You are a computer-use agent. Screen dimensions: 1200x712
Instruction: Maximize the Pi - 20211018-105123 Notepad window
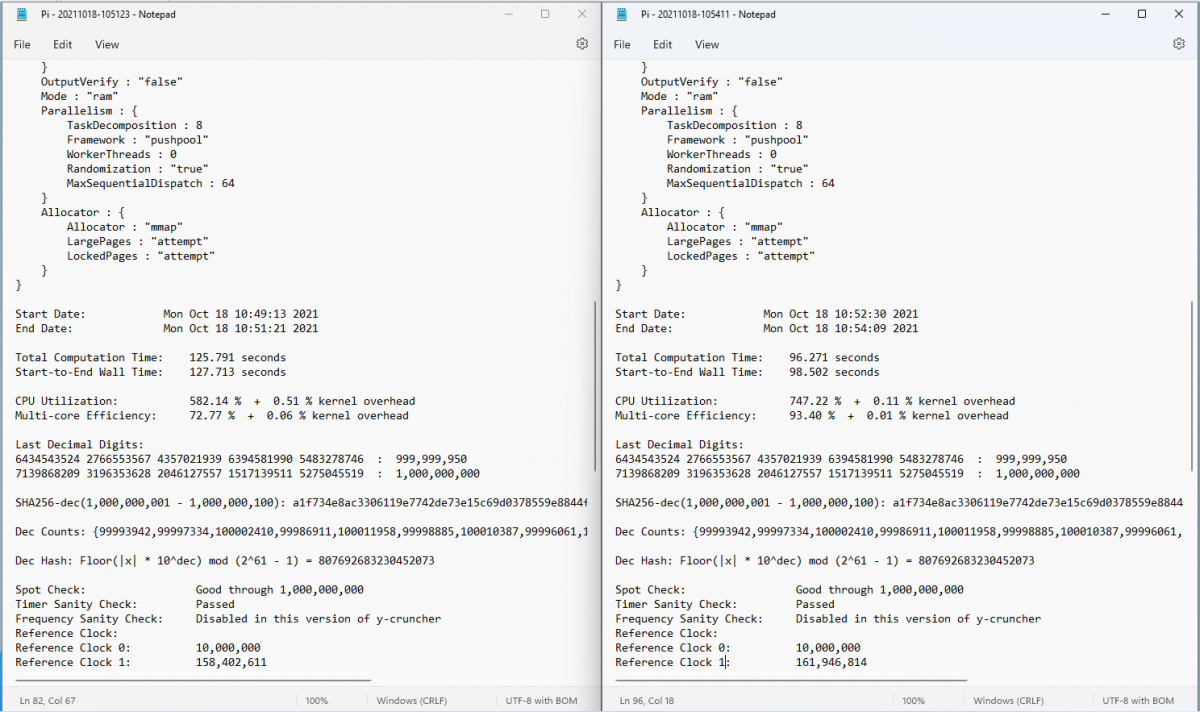pyautogui.click(x=545, y=14)
